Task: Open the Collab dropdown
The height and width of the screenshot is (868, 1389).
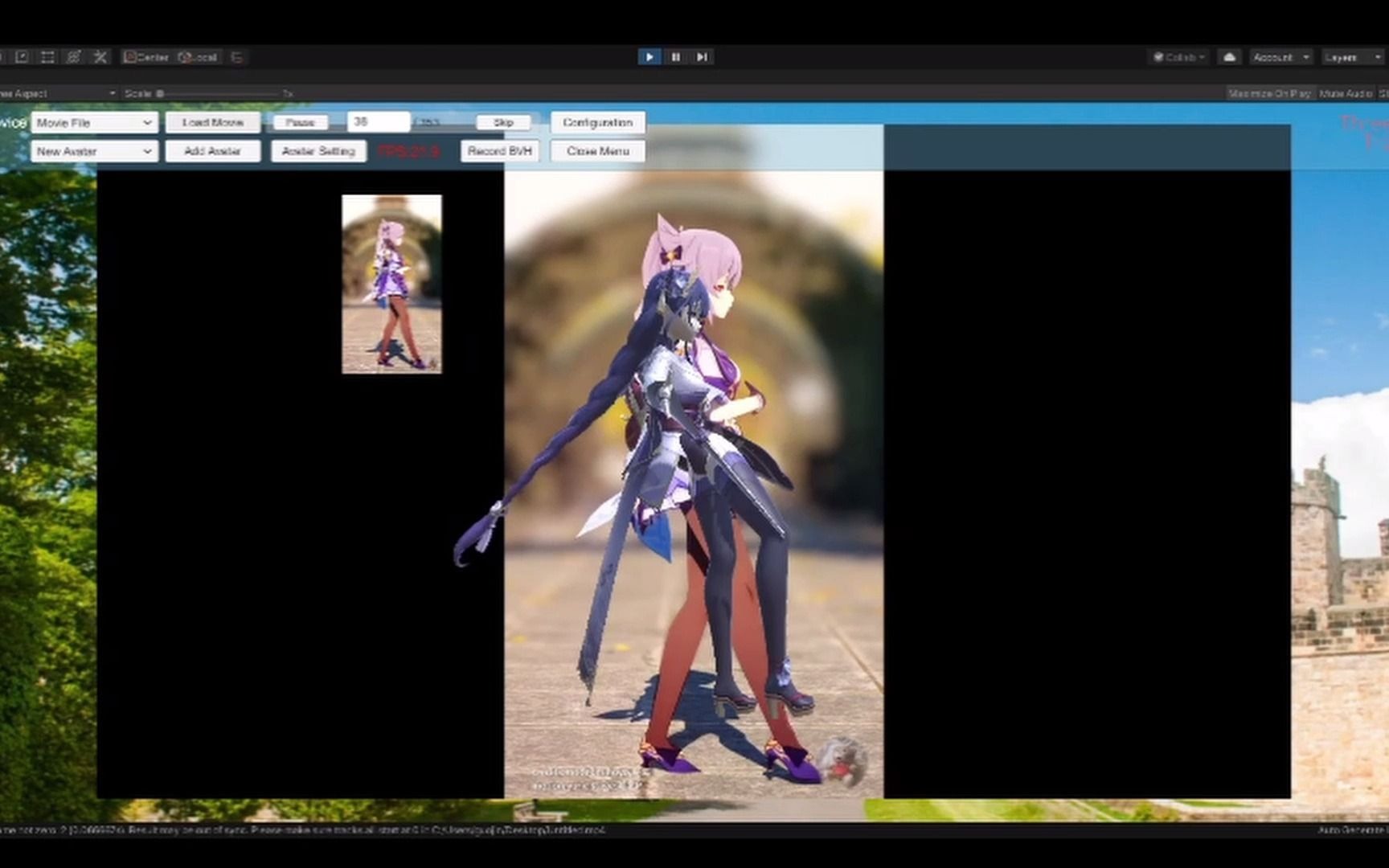Action: (1179, 57)
